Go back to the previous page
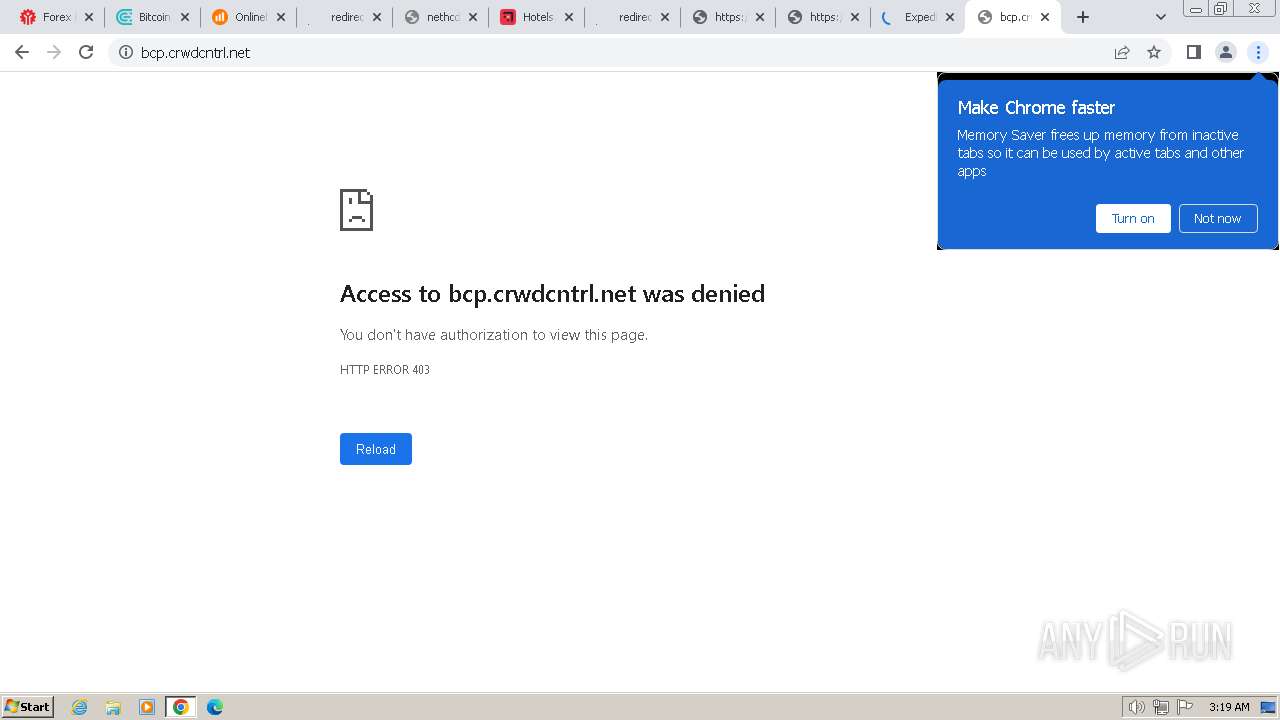Screen dimensions: 1280x720 (22, 52)
